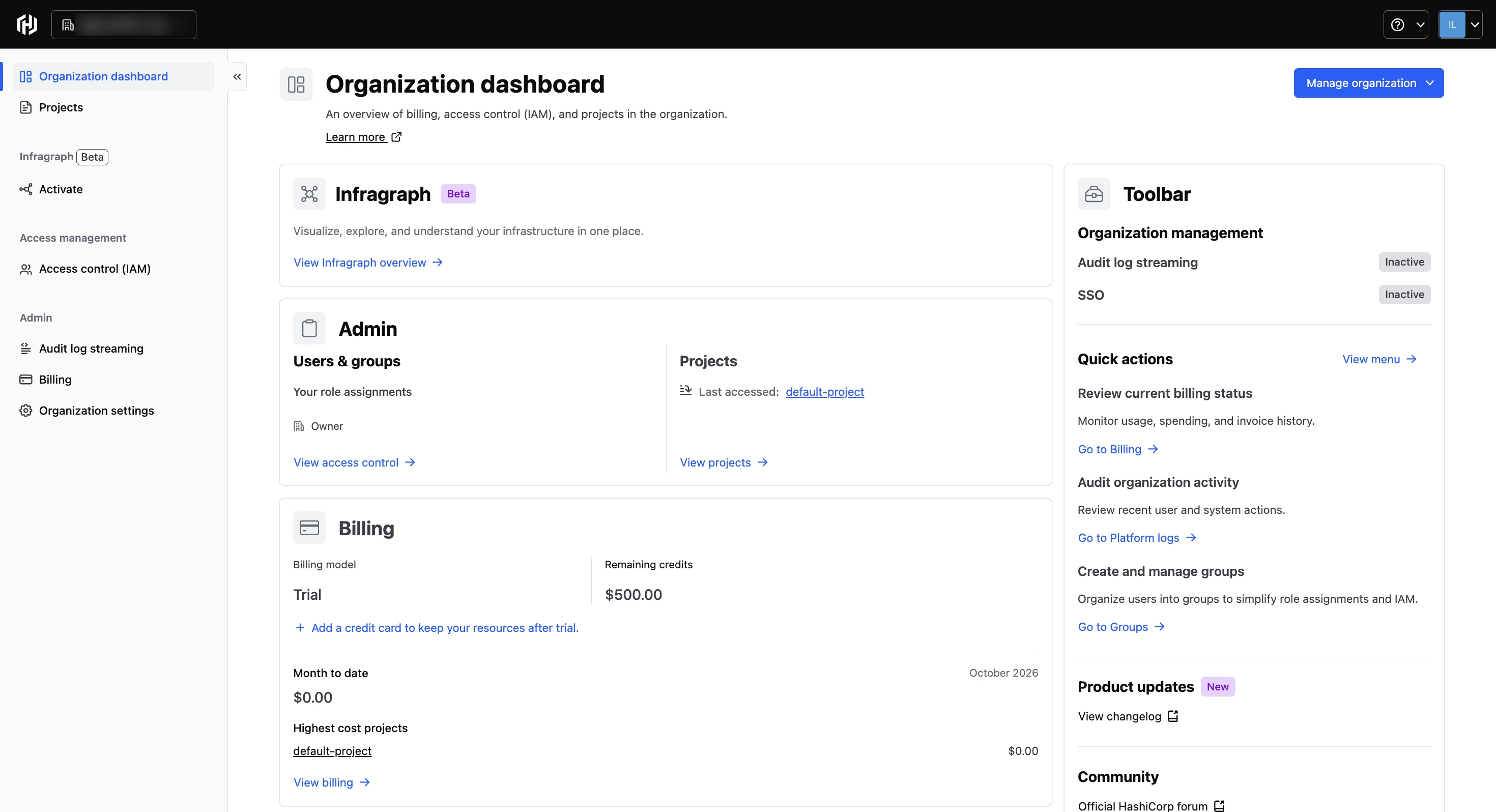Open Quick actions View menu link

point(1379,360)
